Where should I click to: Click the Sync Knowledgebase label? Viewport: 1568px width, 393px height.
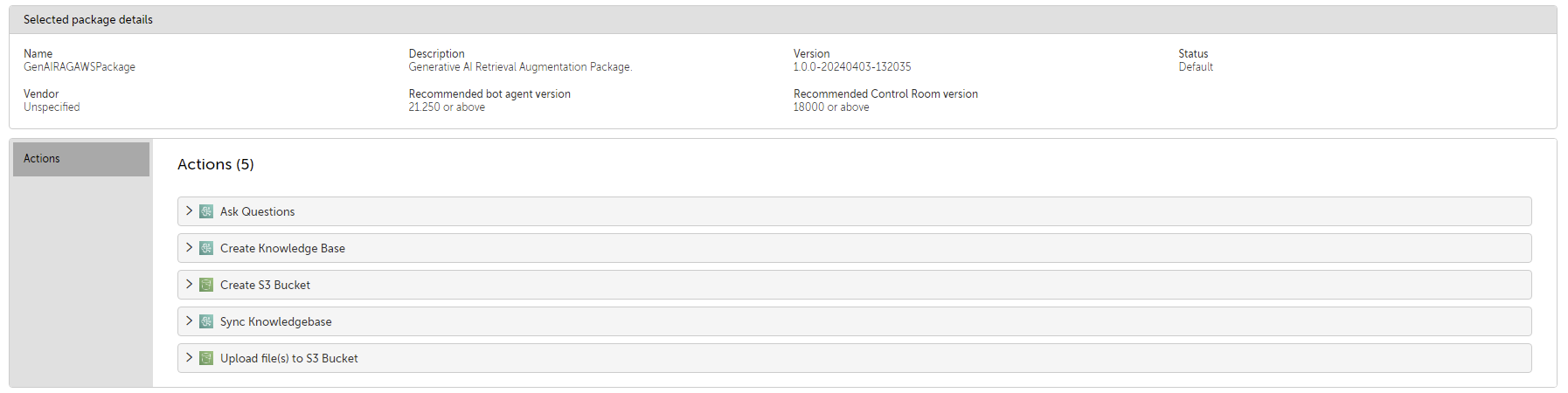[x=275, y=322]
